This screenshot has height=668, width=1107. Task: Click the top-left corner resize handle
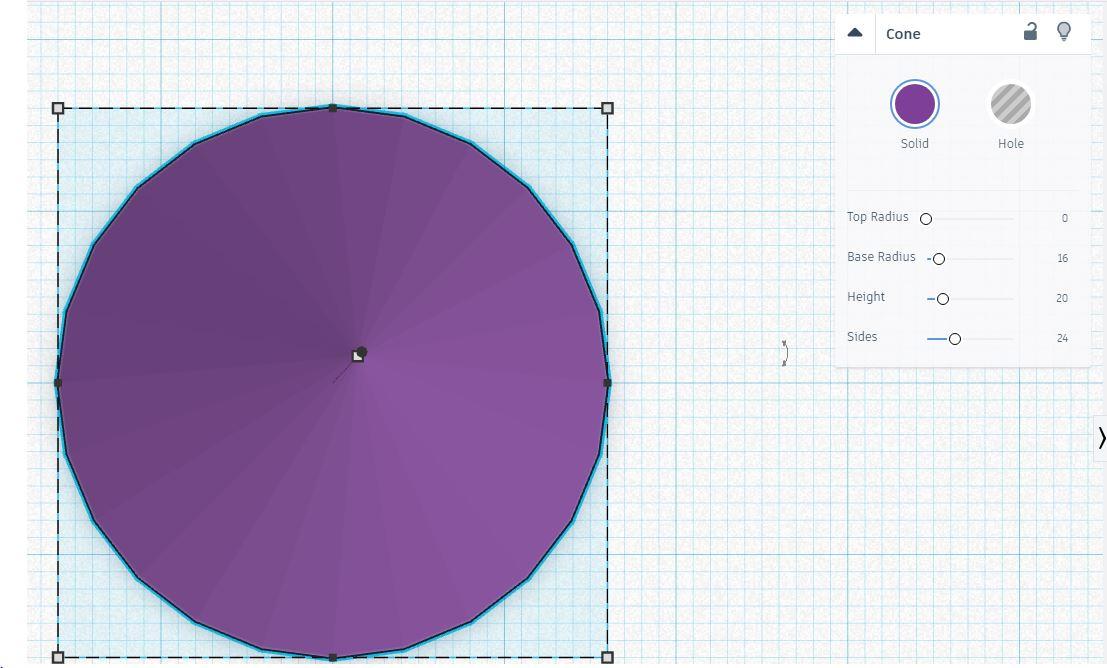click(x=58, y=108)
